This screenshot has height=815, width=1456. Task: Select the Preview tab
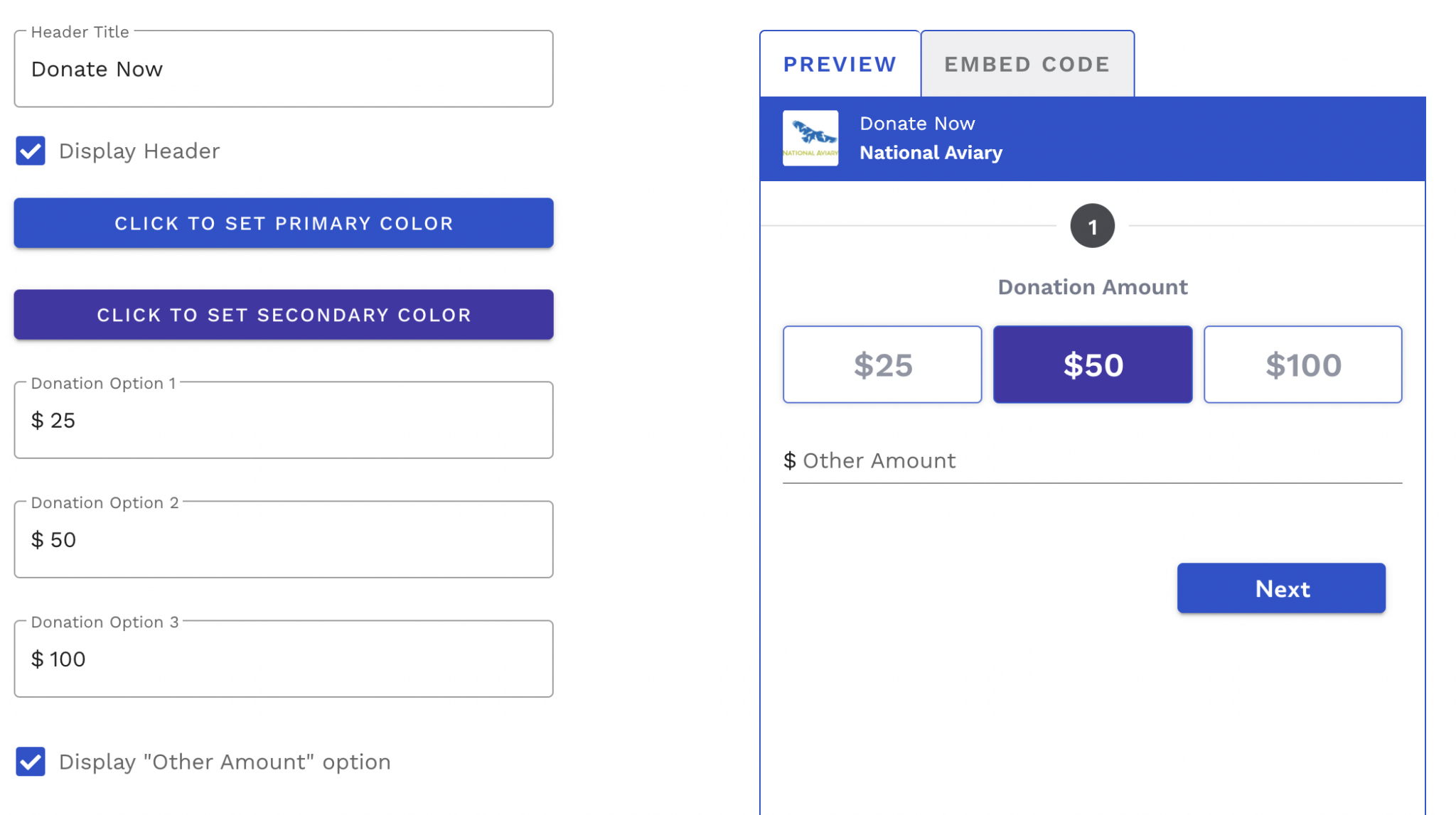pos(840,64)
